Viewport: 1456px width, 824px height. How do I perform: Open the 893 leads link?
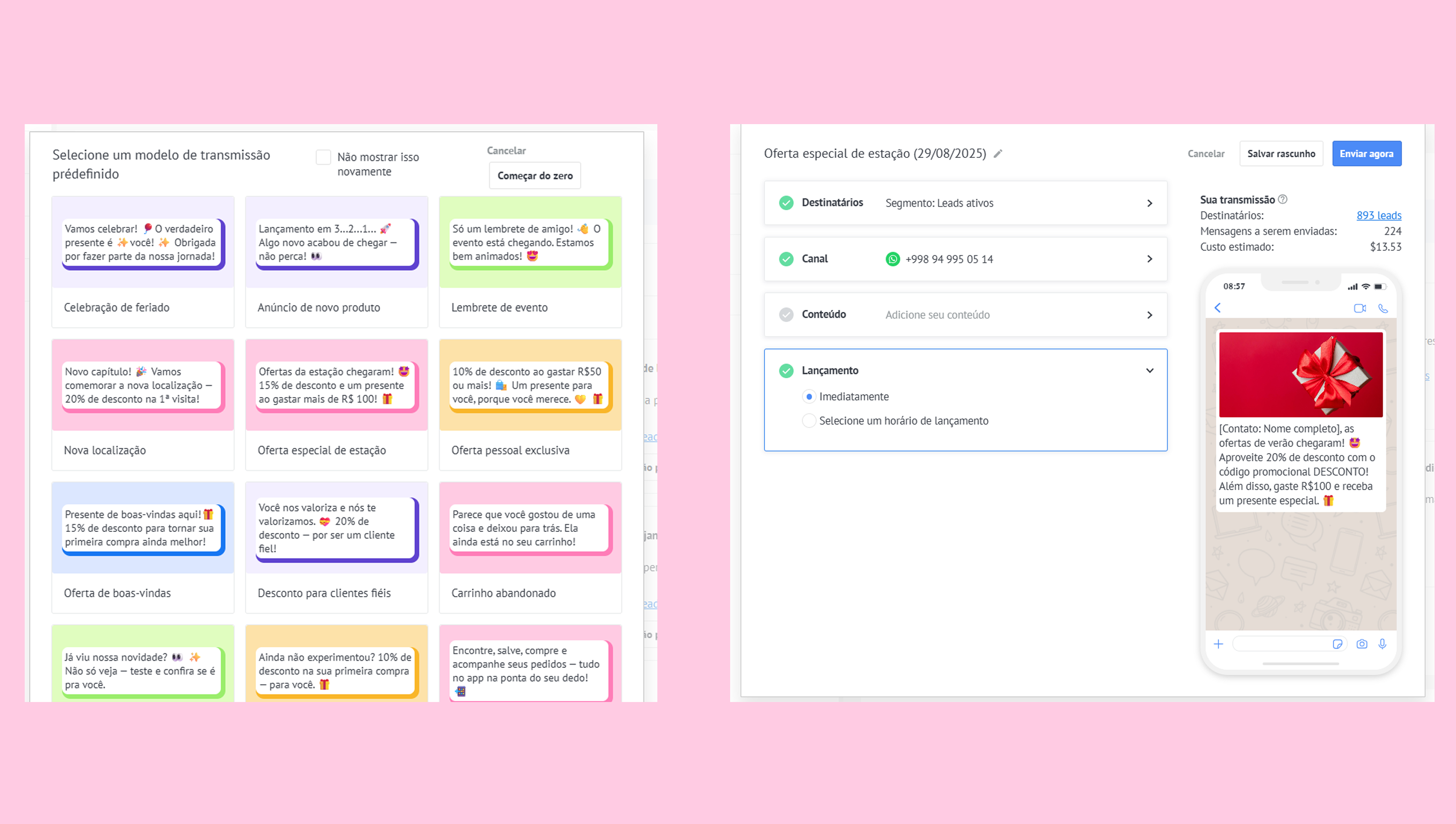[x=1378, y=216]
